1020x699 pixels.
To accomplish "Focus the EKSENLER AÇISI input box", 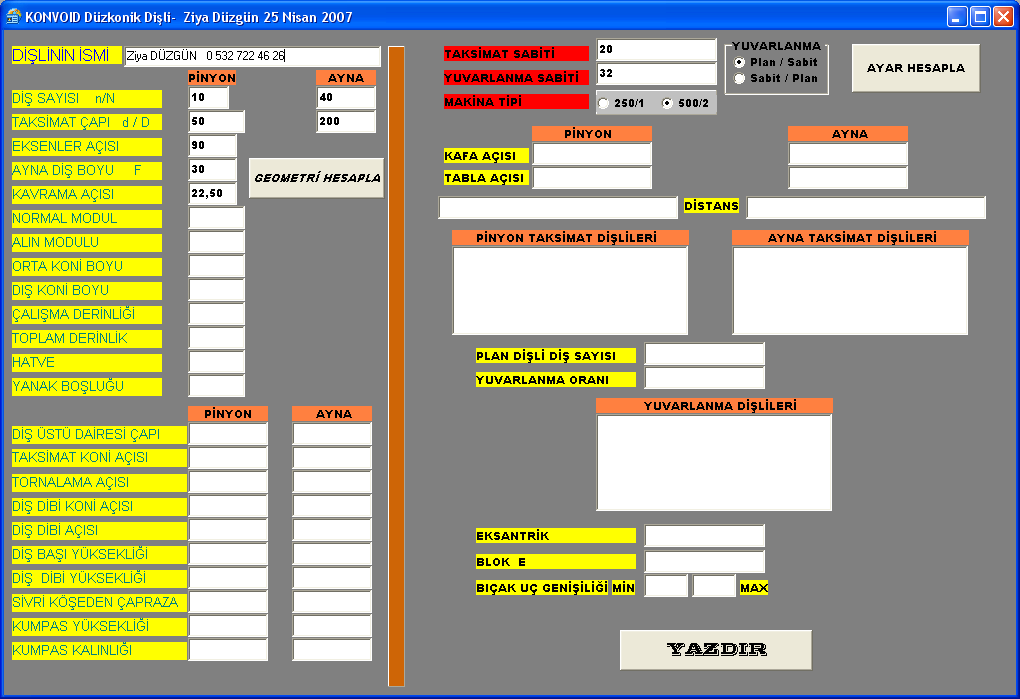I will click(212, 146).
